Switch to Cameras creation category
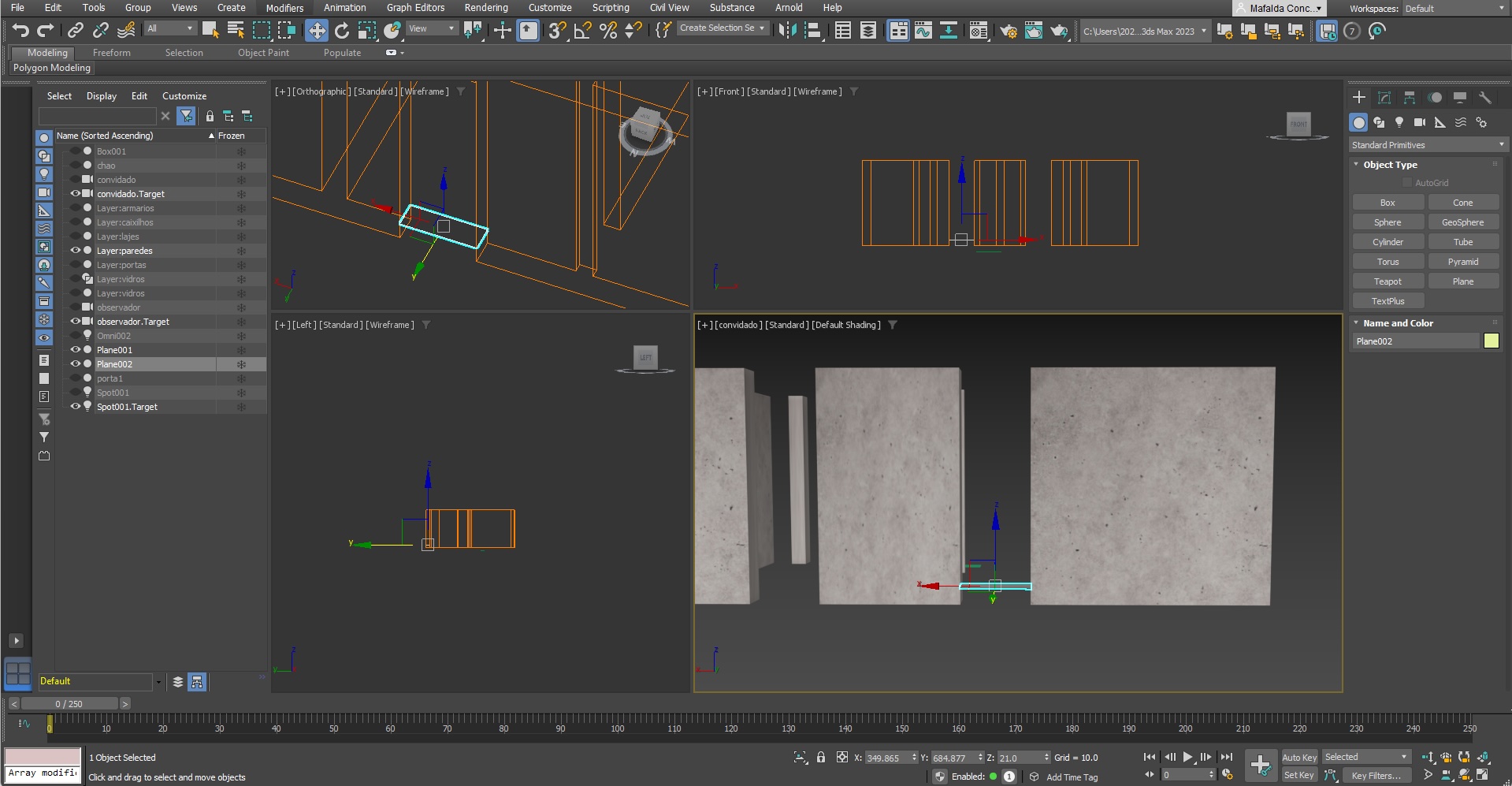The width and height of the screenshot is (1512, 786). [1419, 122]
